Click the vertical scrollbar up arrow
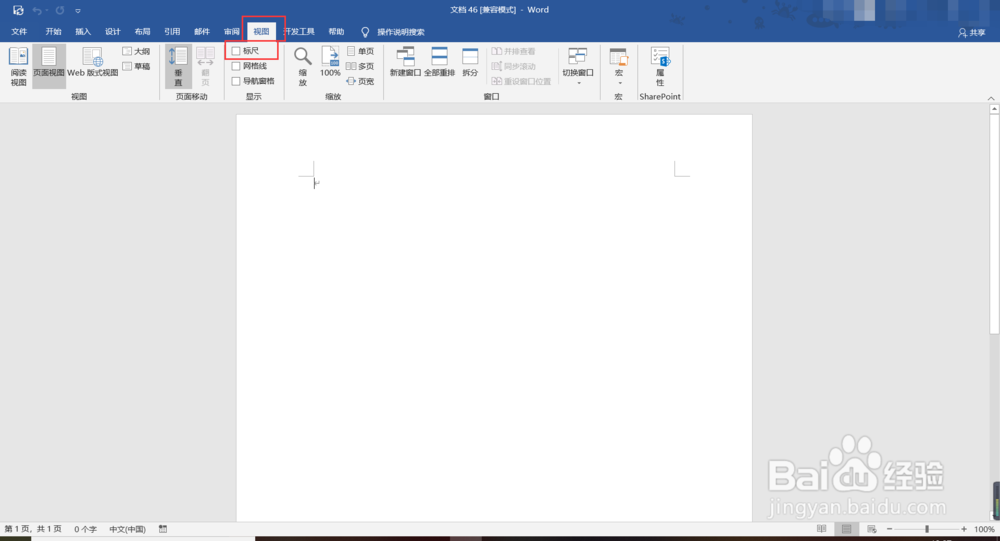This screenshot has height=541, width=1000. click(x=994, y=110)
